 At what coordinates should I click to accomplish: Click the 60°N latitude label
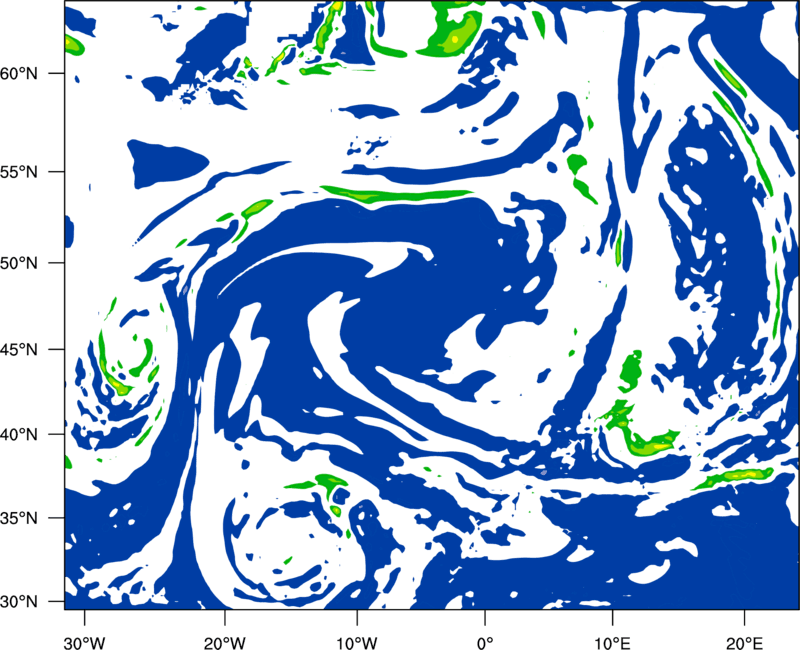tap(19, 74)
